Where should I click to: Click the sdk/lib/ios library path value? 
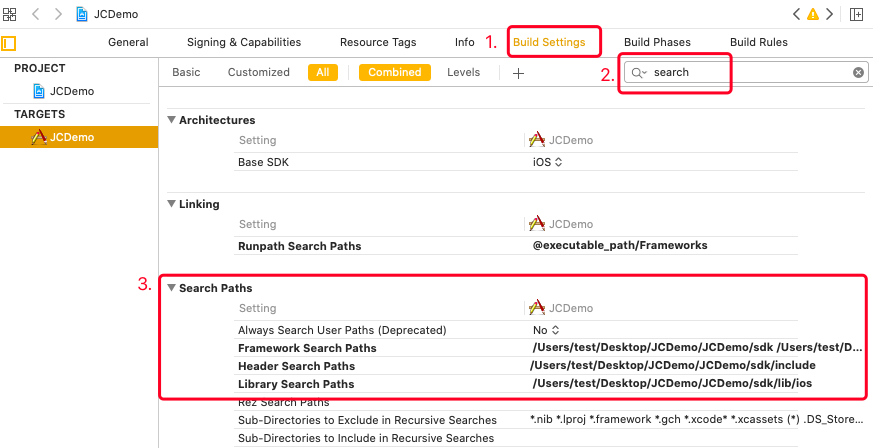coord(672,383)
